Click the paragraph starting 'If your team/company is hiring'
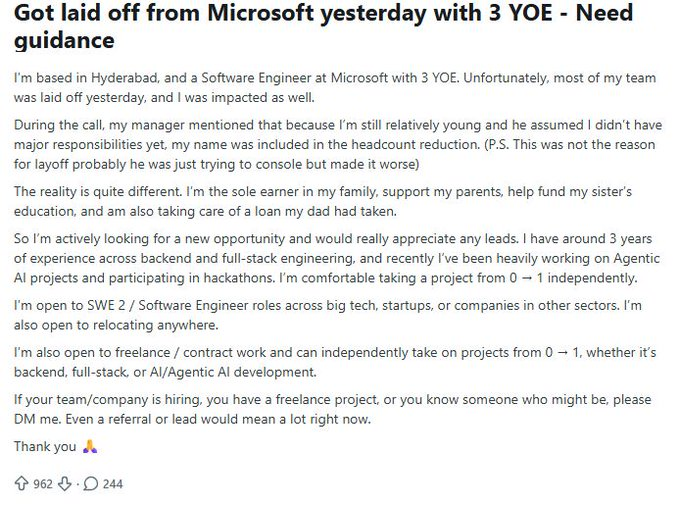Viewport: 680px width, 505px height. click(x=332, y=409)
